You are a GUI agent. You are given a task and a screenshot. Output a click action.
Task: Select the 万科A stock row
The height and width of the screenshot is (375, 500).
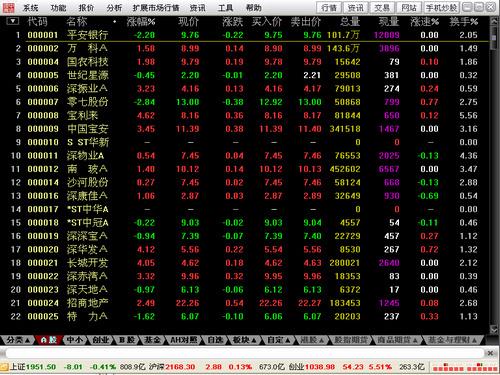(x=247, y=49)
